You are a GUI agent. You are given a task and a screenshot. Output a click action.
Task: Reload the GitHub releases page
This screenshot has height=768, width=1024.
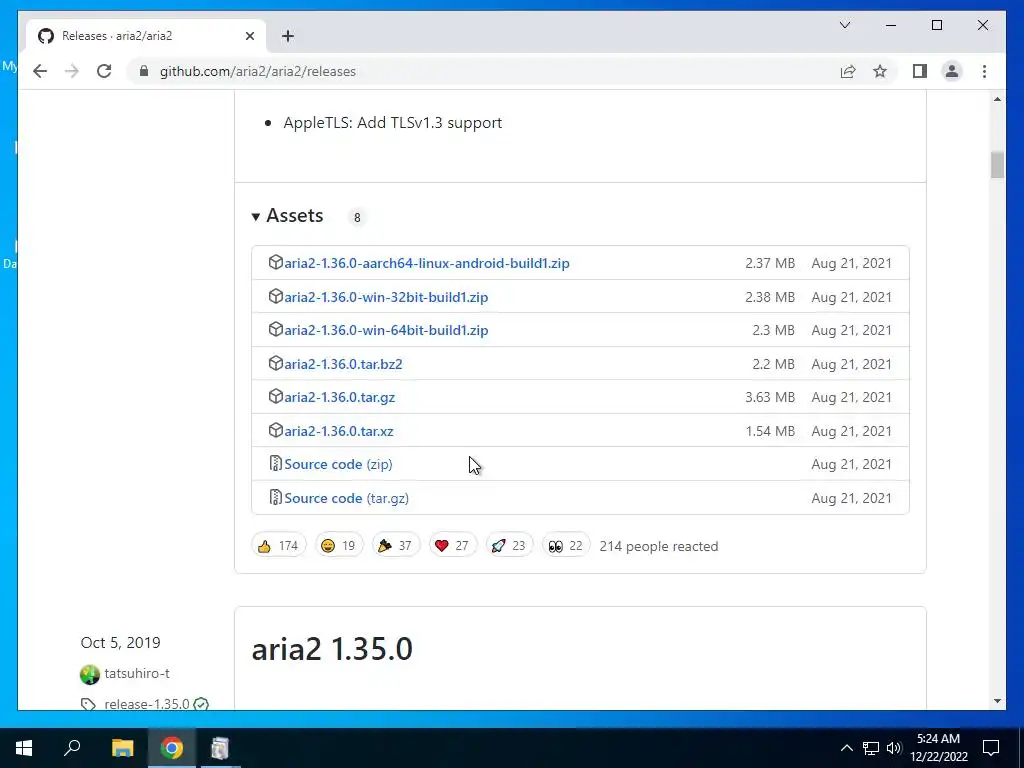coord(104,71)
